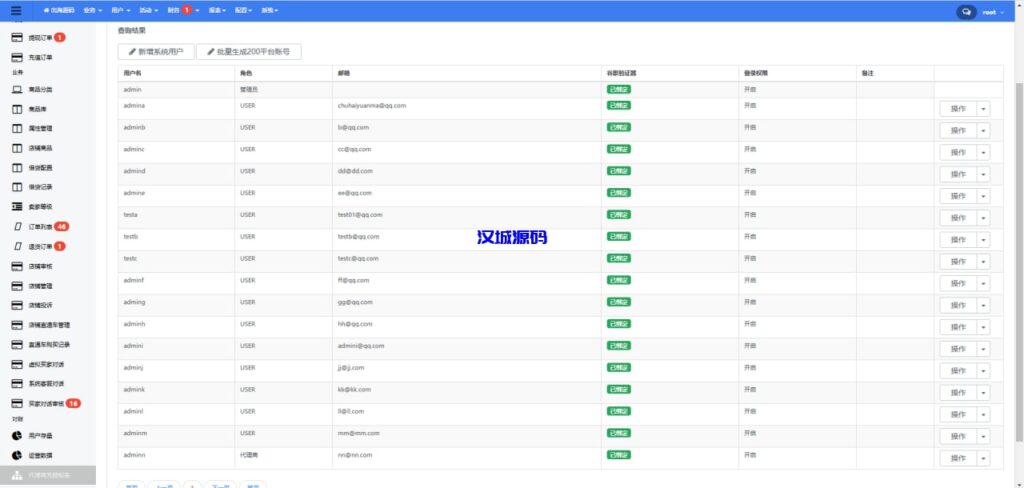Click the 买家对话审核 icon with badge 16
Viewport: 1024px width, 488px height.
pyautogui.click(x=17, y=403)
